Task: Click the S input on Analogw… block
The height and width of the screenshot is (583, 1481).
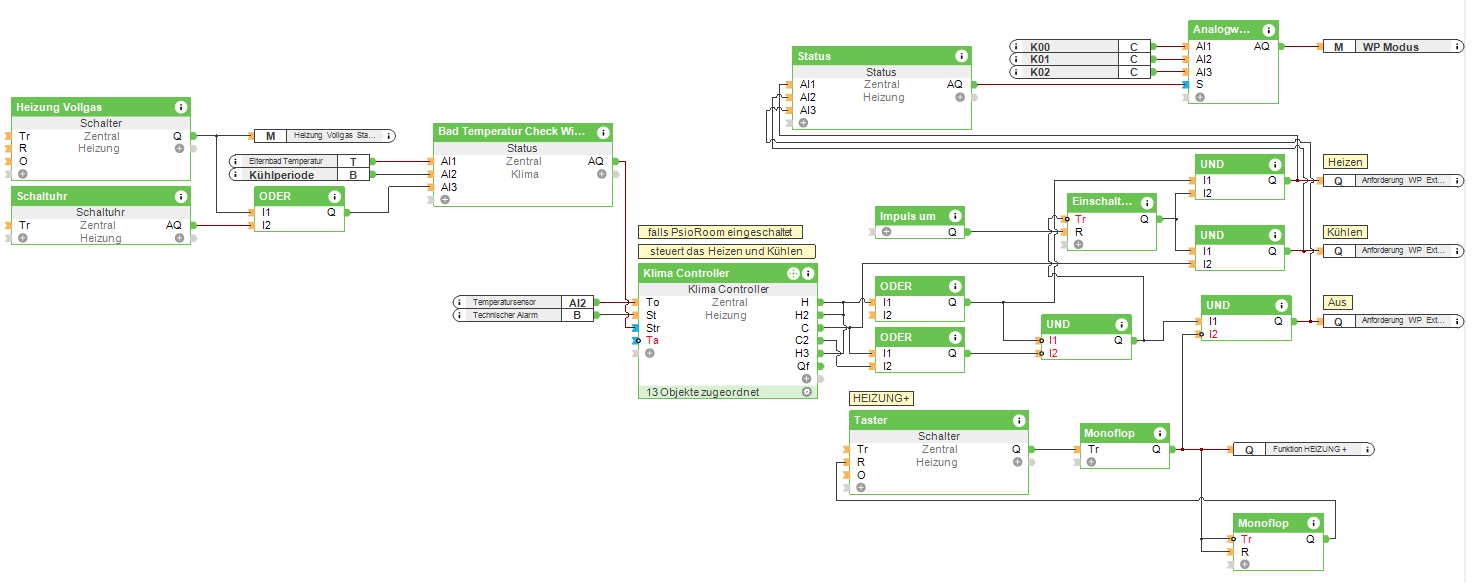Action: pyautogui.click(x=1198, y=85)
